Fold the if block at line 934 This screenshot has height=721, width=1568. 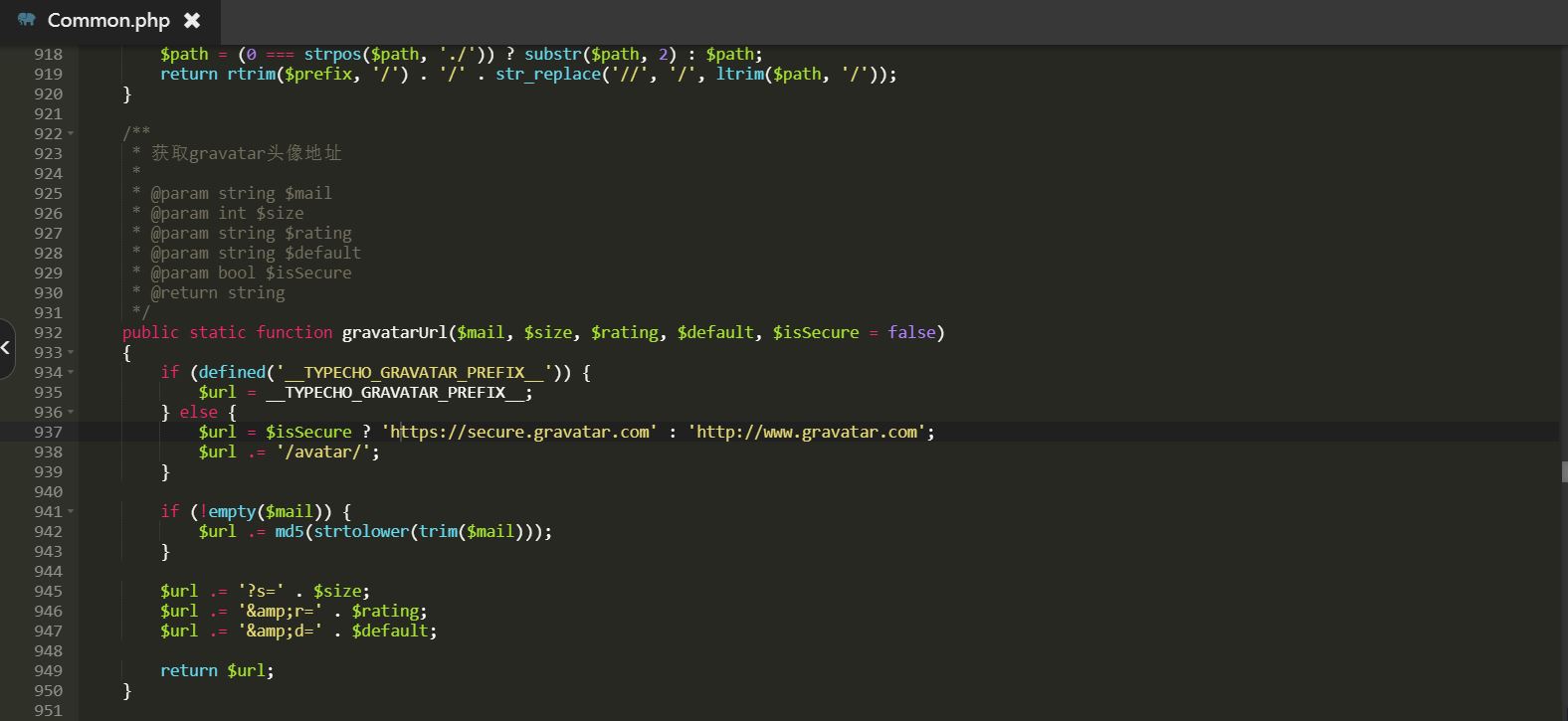(71, 372)
